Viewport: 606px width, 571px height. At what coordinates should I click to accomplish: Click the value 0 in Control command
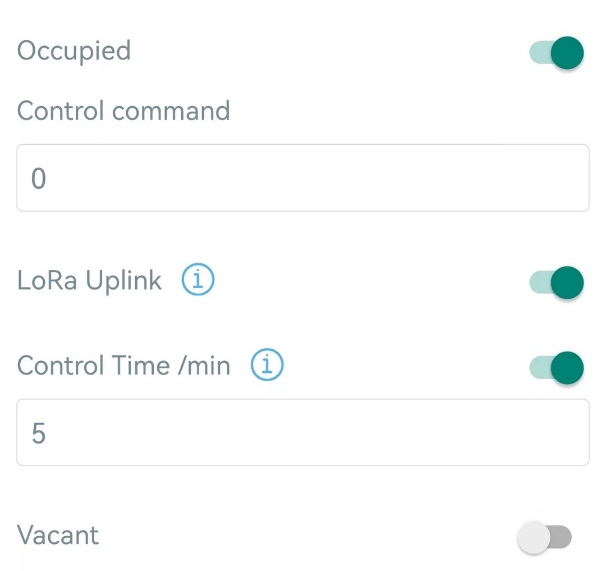(39, 179)
